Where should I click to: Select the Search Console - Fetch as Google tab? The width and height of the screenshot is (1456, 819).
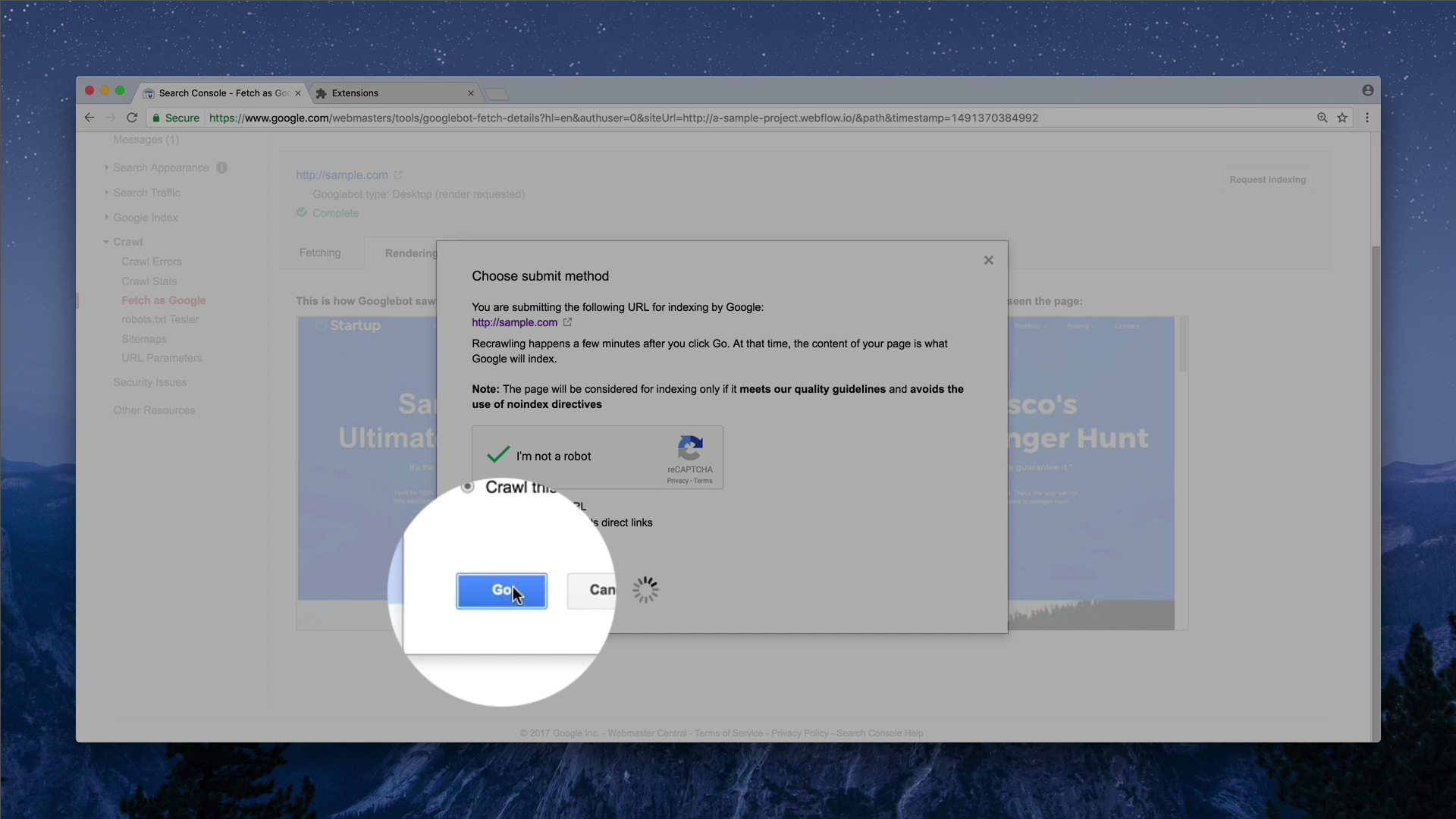point(220,93)
